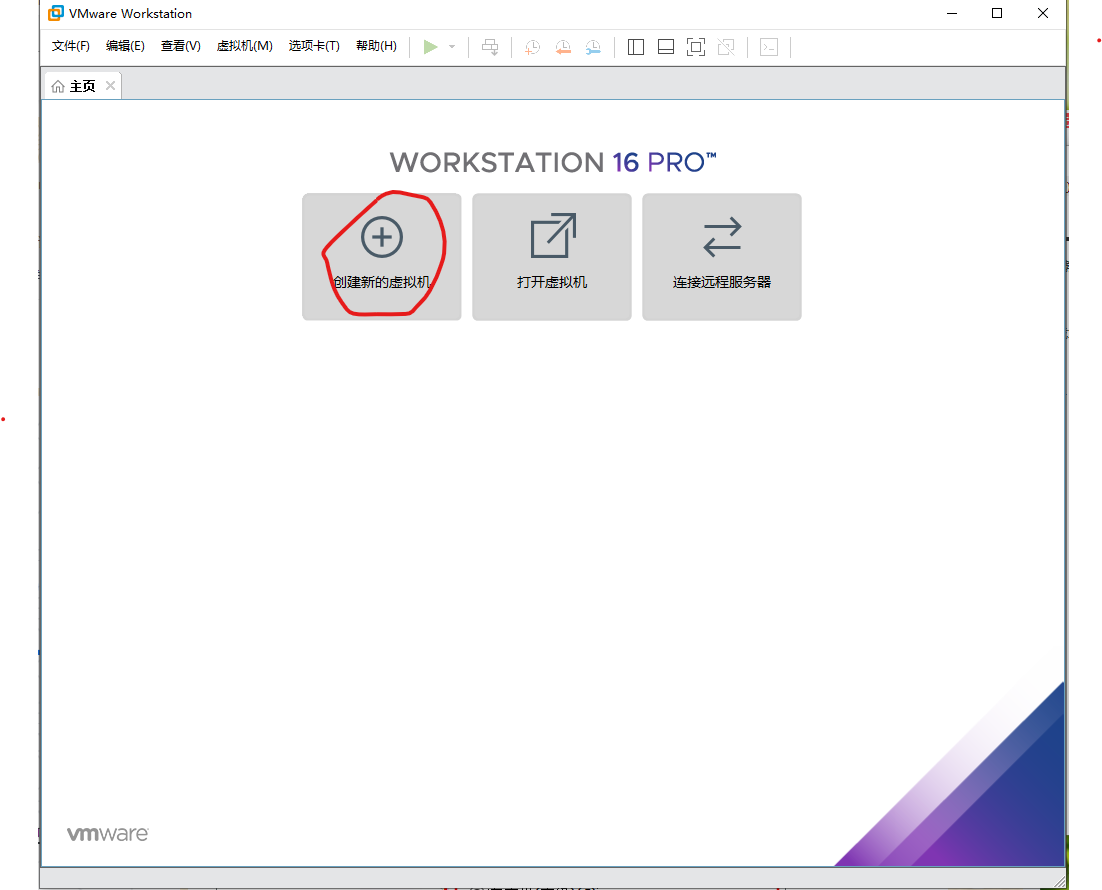Click the Take Snapshot toolbar icon
Screen dimensions: 1102x890
click(532, 47)
